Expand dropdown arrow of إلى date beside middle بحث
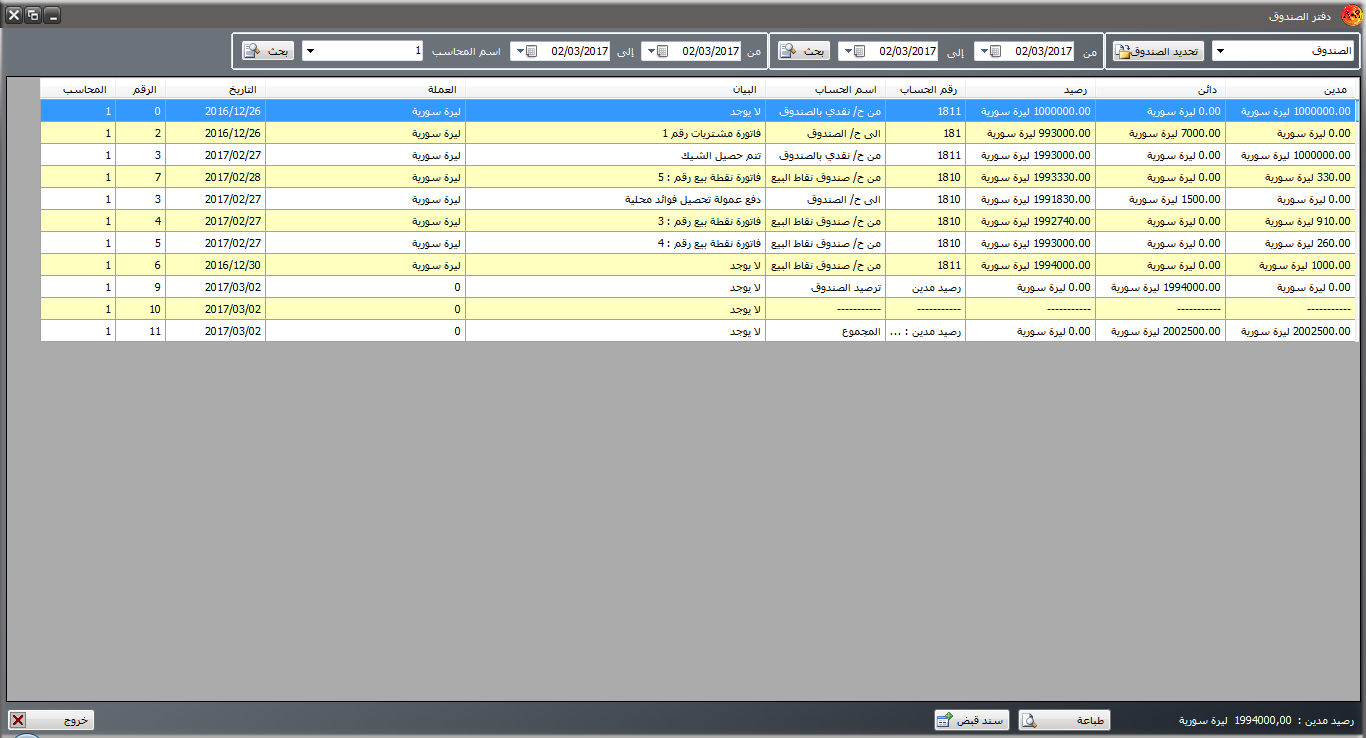1366x738 pixels. (845, 51)
